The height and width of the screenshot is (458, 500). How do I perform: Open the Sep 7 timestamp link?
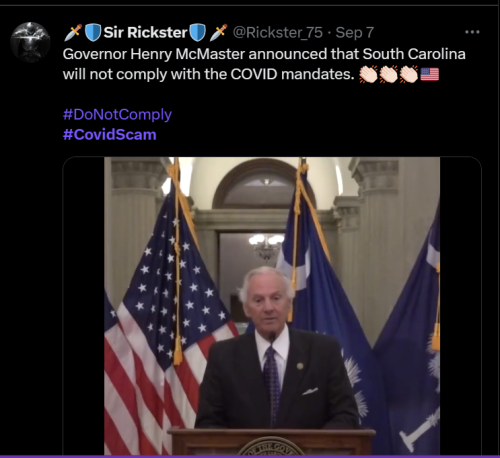point(355,33)
